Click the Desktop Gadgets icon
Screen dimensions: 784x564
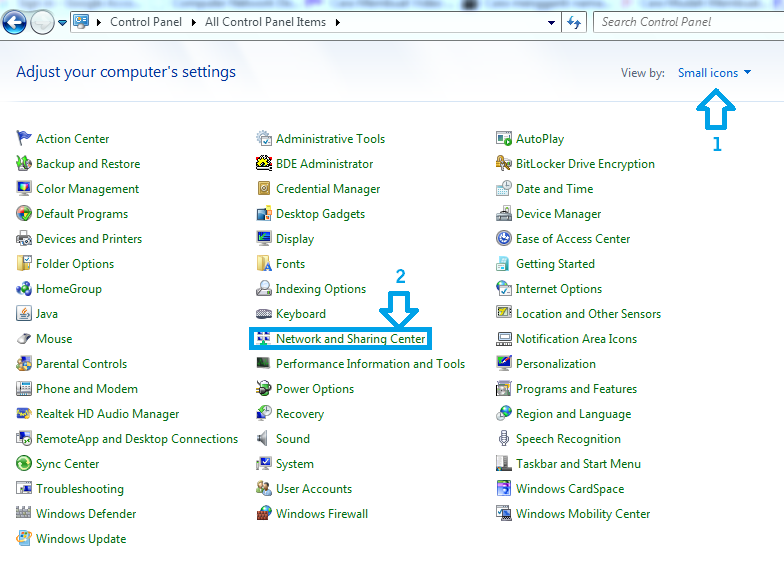[264, 214]
